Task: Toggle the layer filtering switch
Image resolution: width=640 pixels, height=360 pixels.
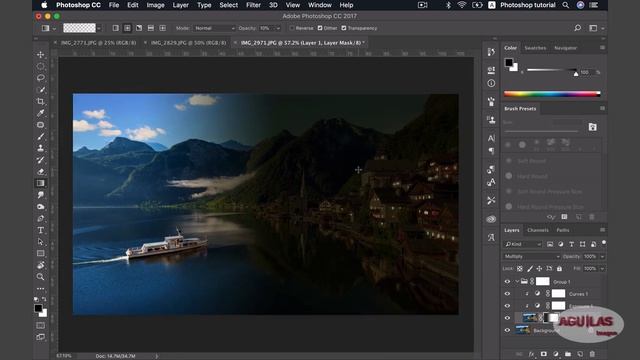Action: [x=604, y=243]
